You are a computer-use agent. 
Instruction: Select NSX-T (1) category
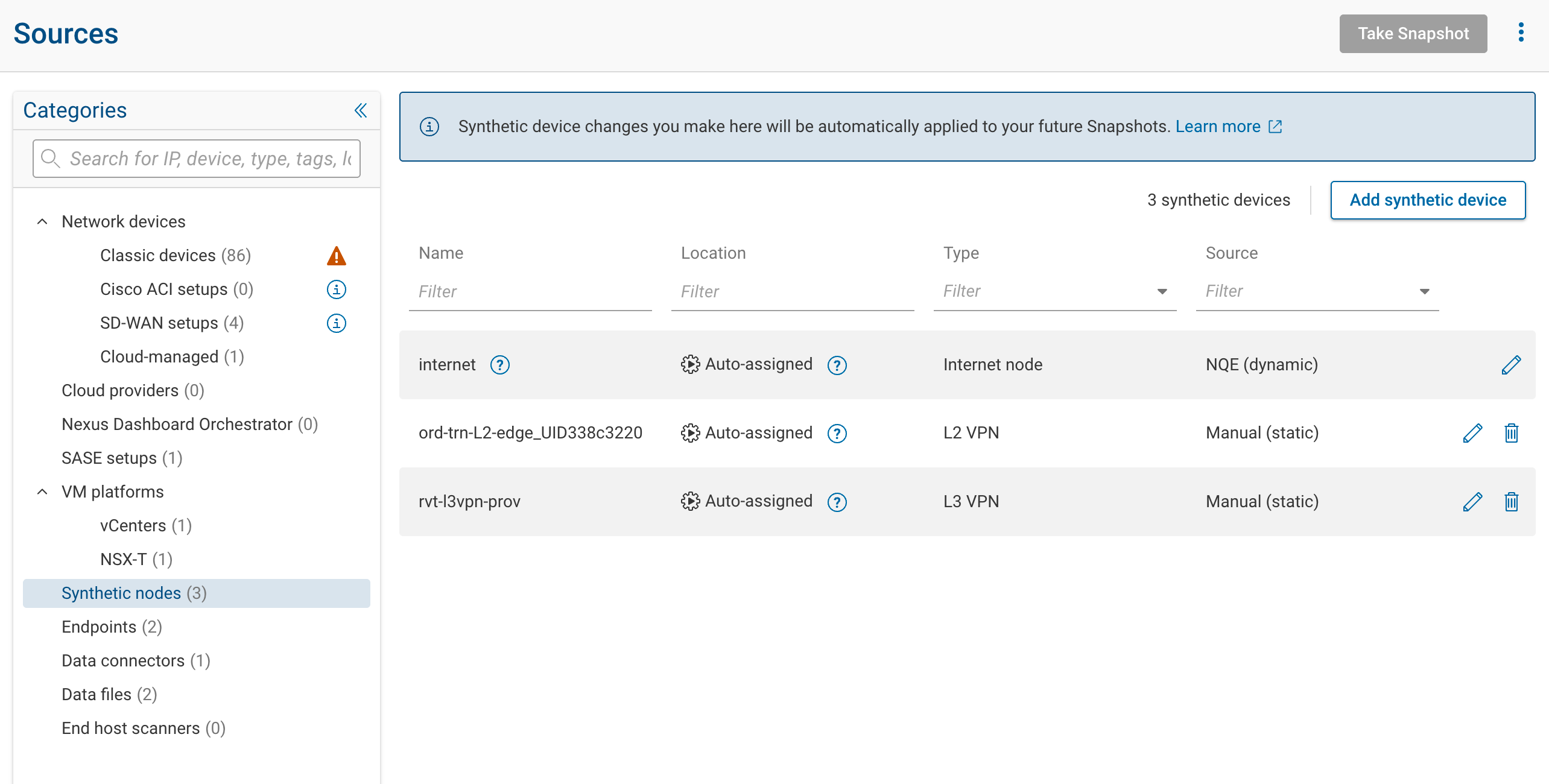click(136, 560)
